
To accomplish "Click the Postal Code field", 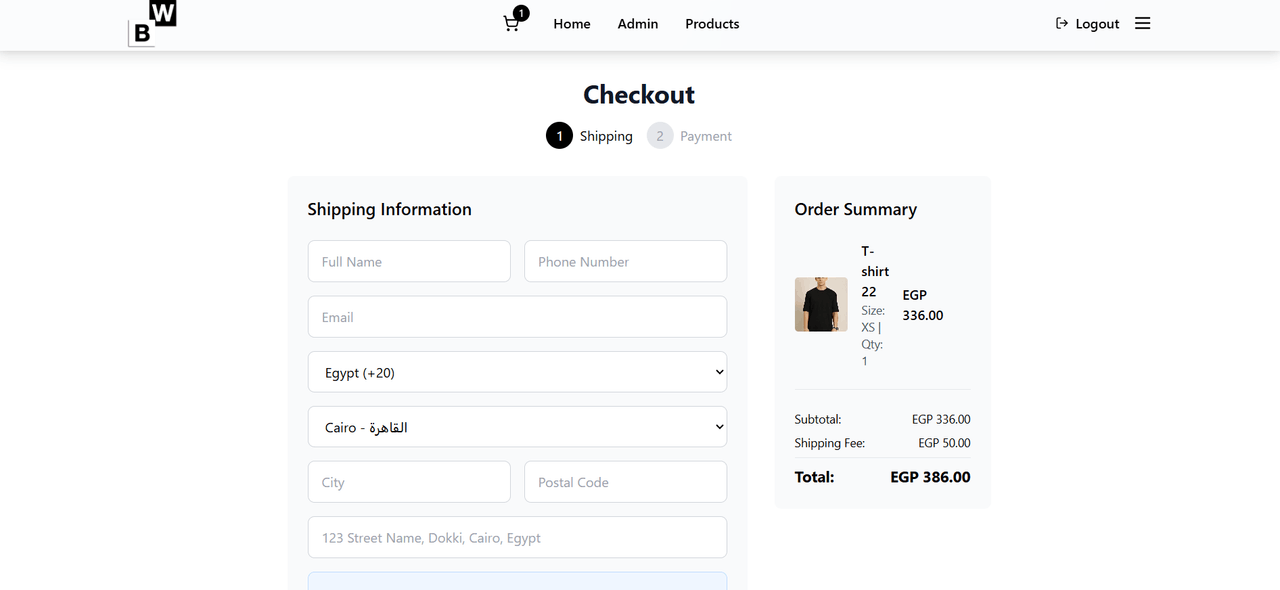I will point(625,482).
